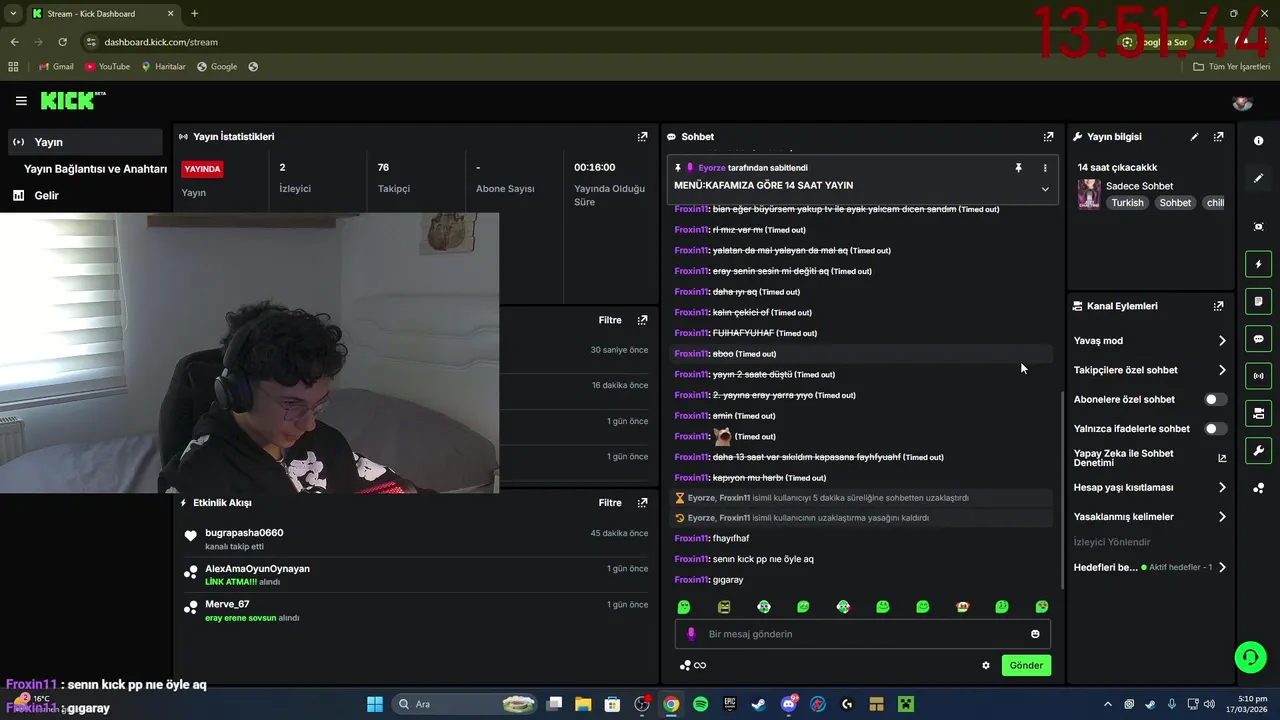This screenshot has height=720, width=1280.
Task: Pop out the Yayın bilgisi panel
Action: 1218,137
